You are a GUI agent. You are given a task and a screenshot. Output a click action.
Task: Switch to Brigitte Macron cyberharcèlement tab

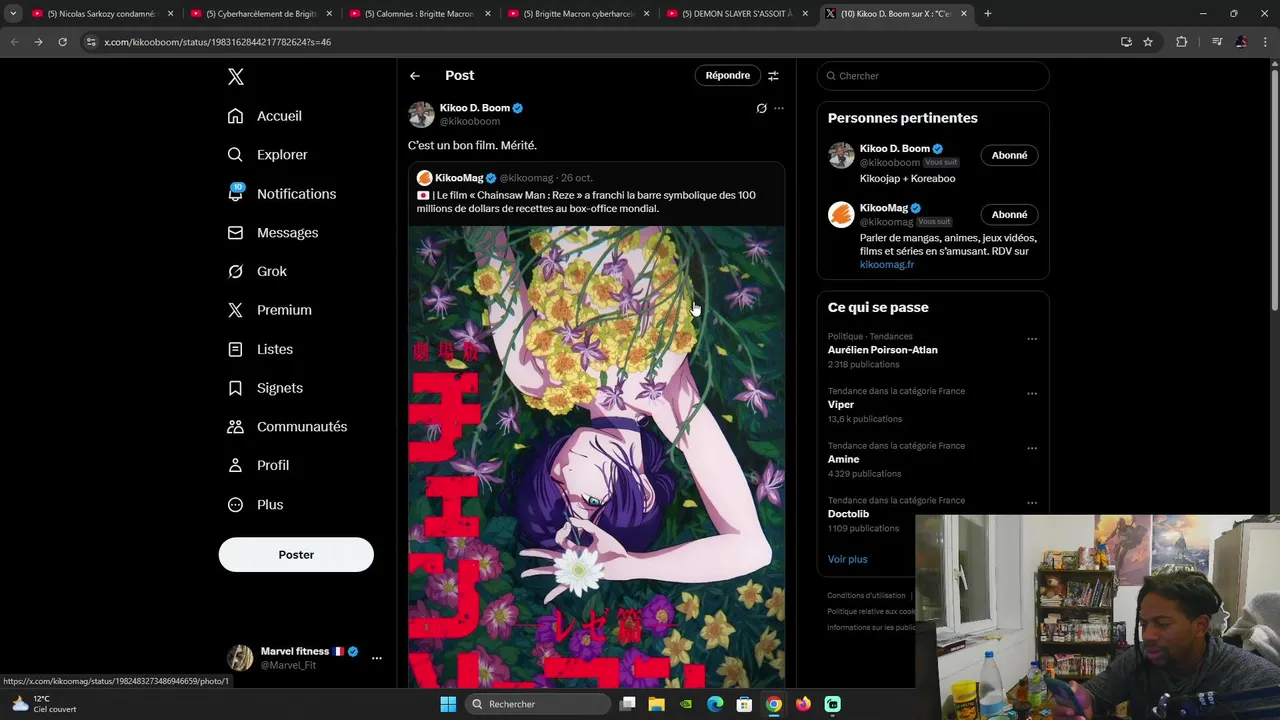click(579, 14)
